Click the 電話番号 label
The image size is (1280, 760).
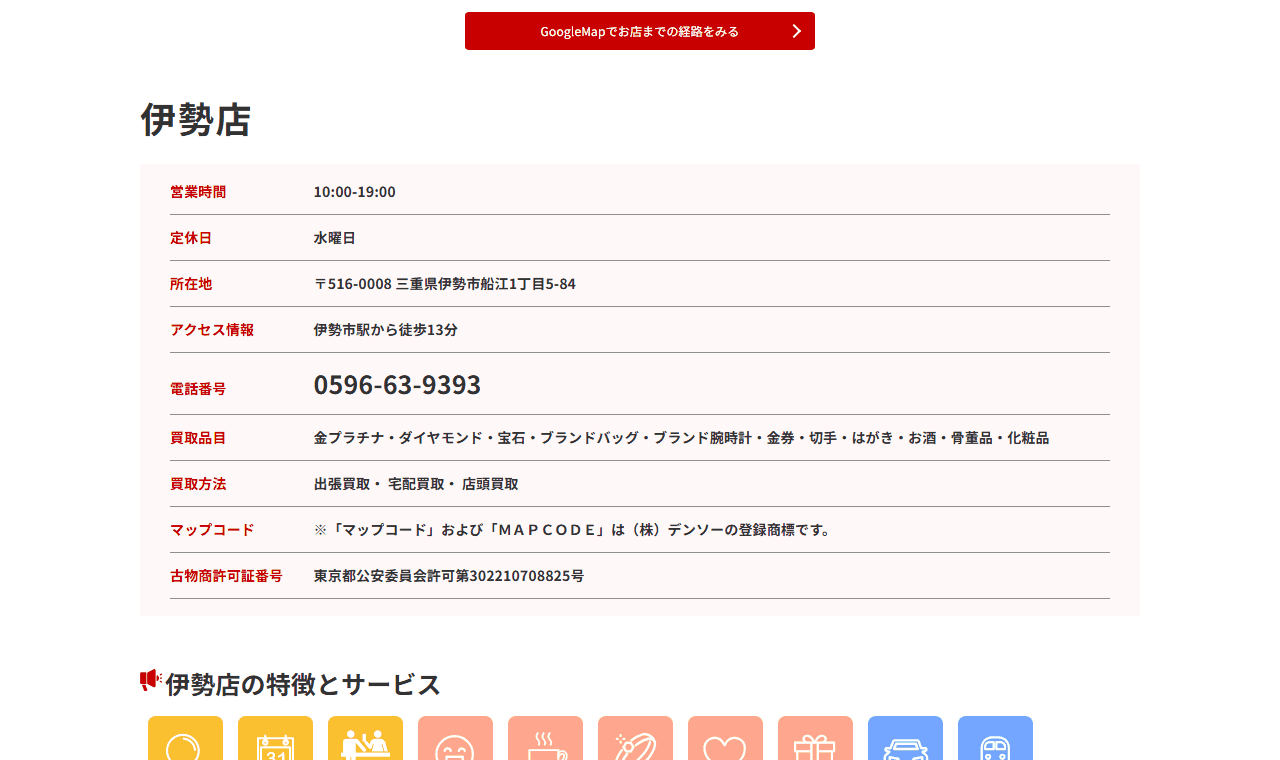pos(198,389)
